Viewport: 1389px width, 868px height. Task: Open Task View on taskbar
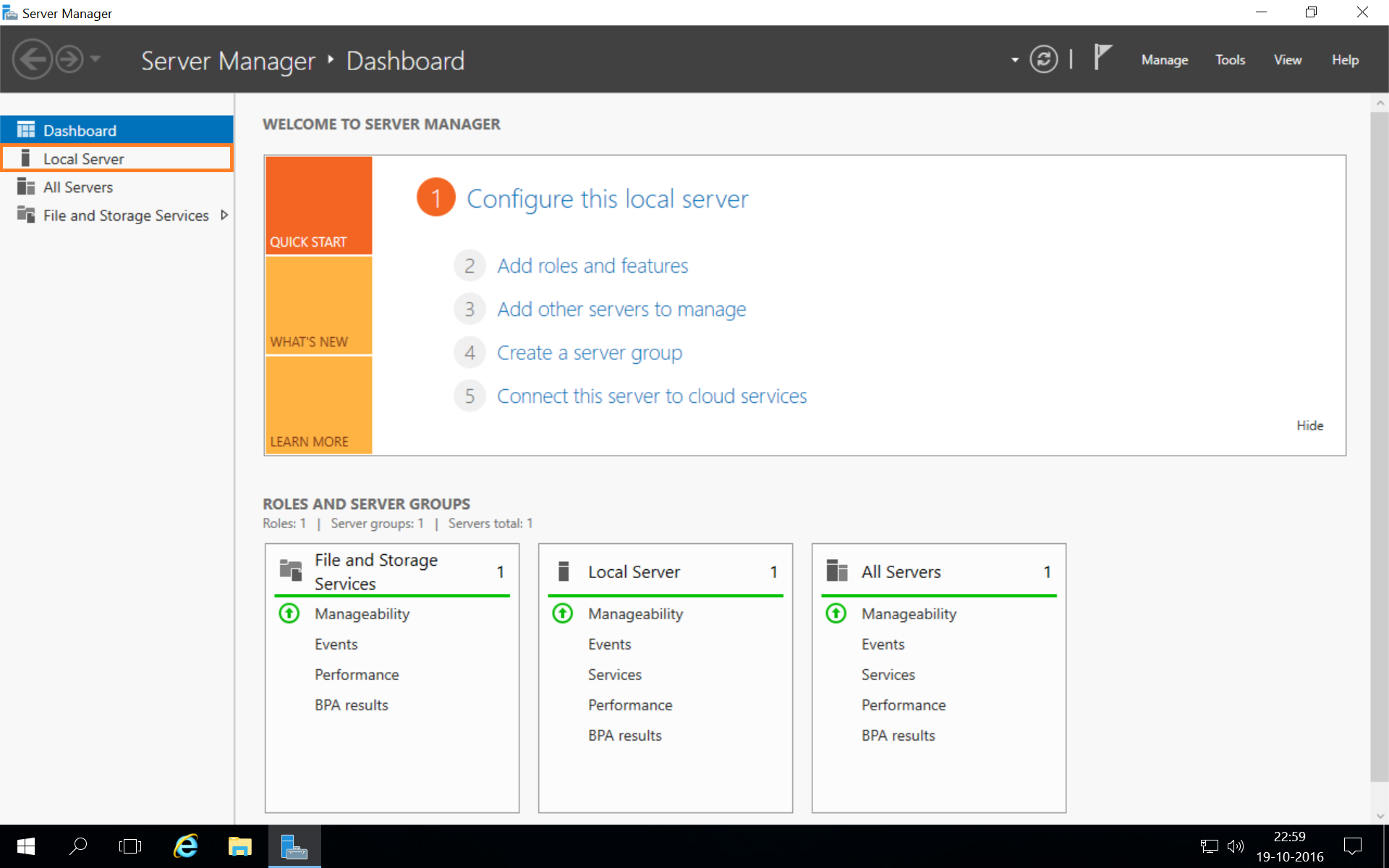click(130, 846)
